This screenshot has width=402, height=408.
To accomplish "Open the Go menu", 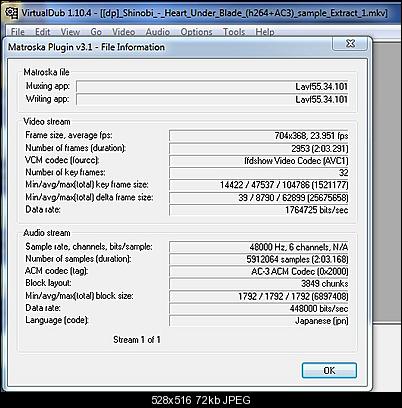I will (x=96, y=32).
